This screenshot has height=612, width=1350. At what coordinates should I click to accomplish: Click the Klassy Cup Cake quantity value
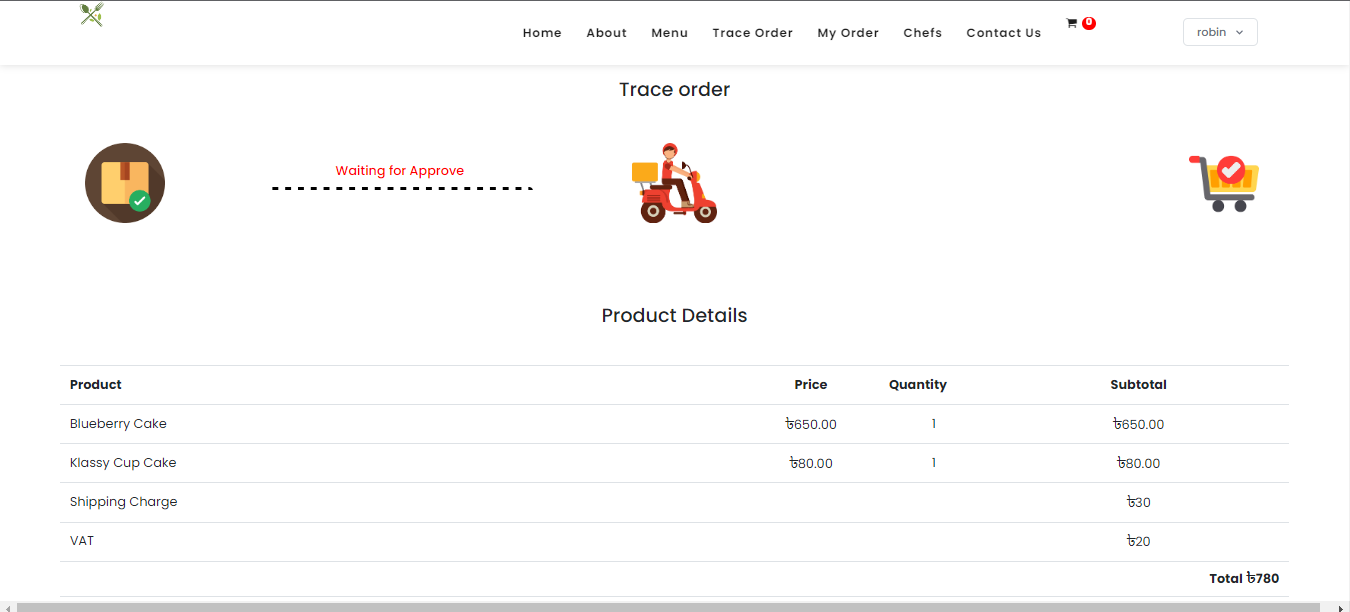pos(934,463)
